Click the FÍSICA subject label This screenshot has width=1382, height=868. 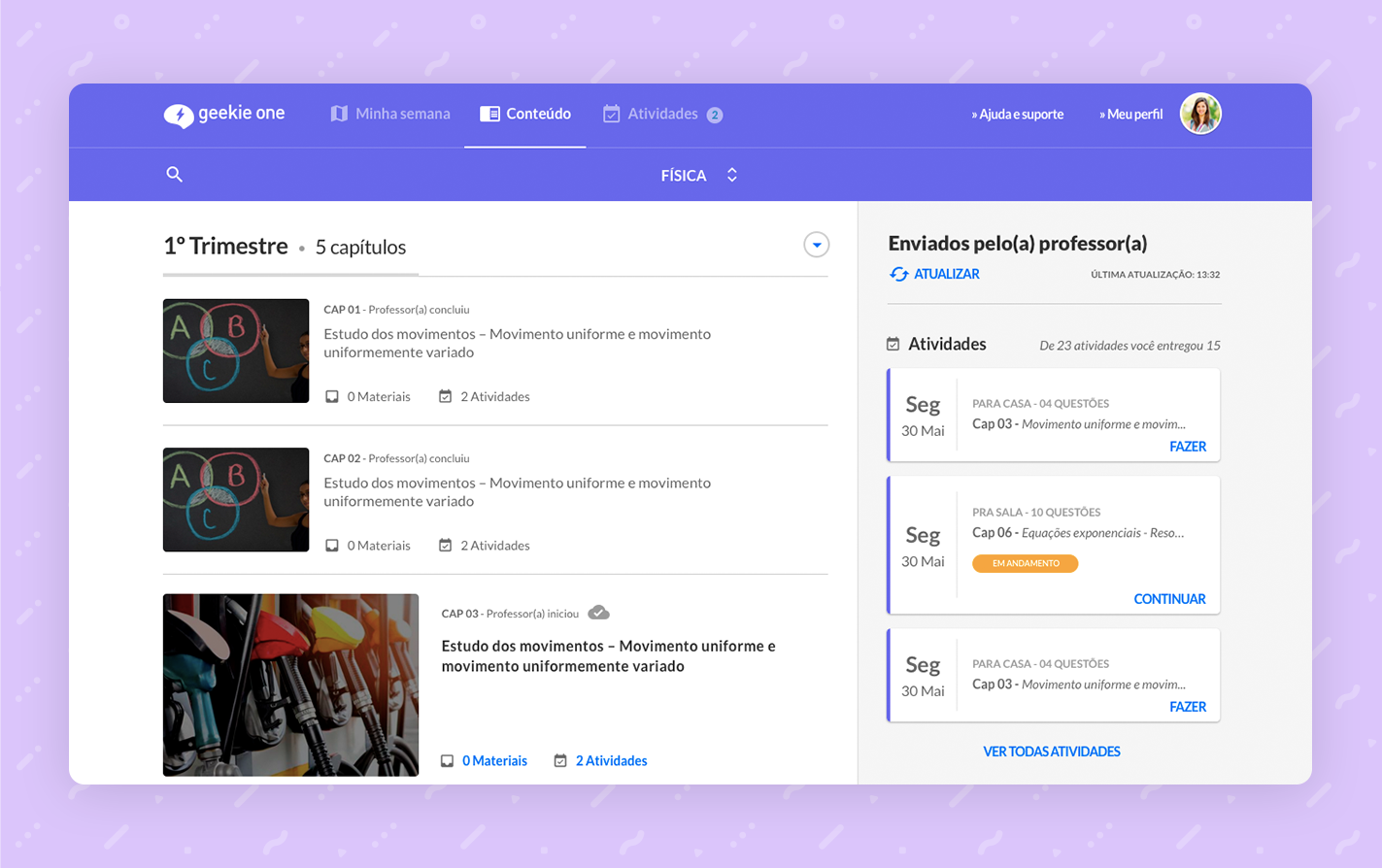pos(684,176)
